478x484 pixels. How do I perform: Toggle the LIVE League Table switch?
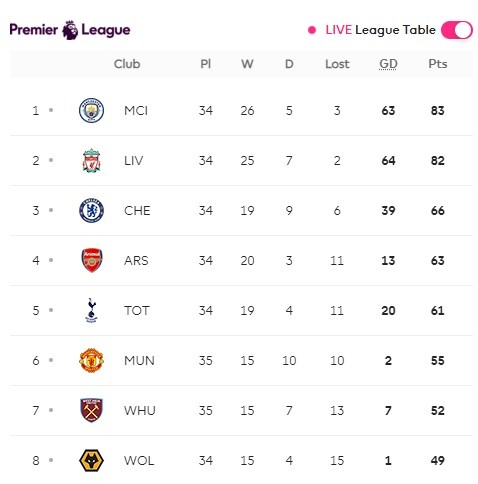tap(457, 30)
